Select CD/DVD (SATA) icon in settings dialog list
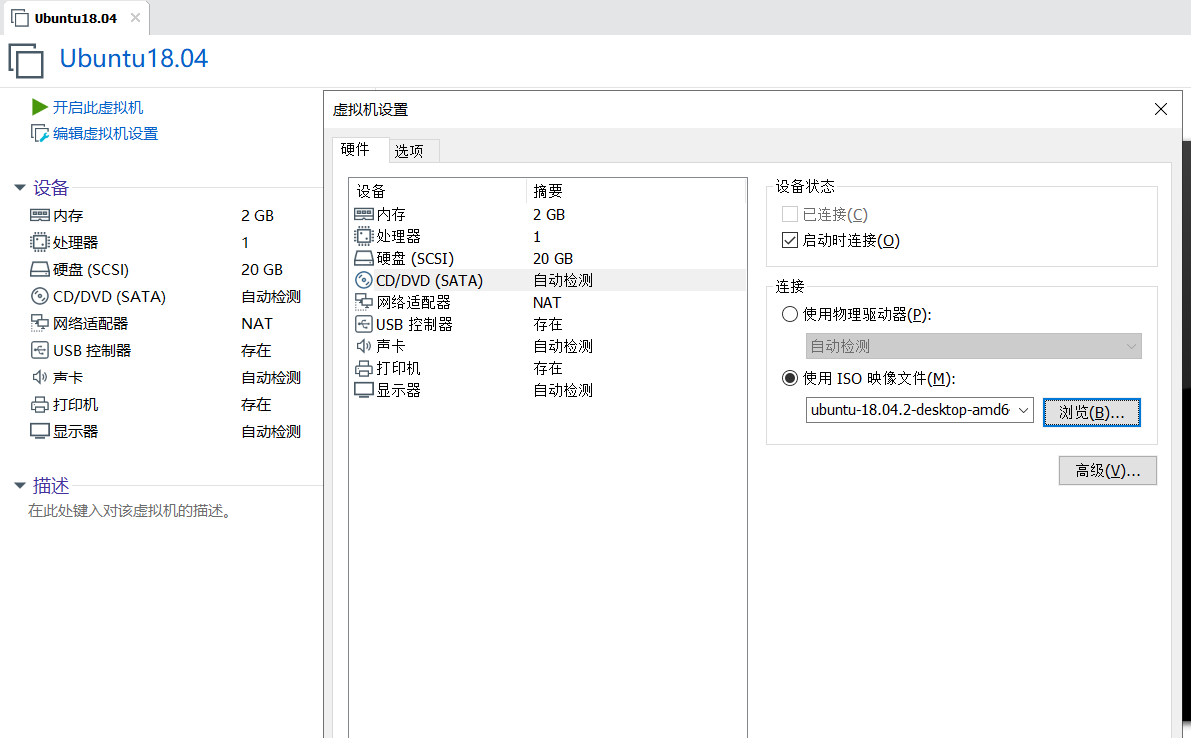Viewport: 1191px width, 738px height. click(364, 280)
